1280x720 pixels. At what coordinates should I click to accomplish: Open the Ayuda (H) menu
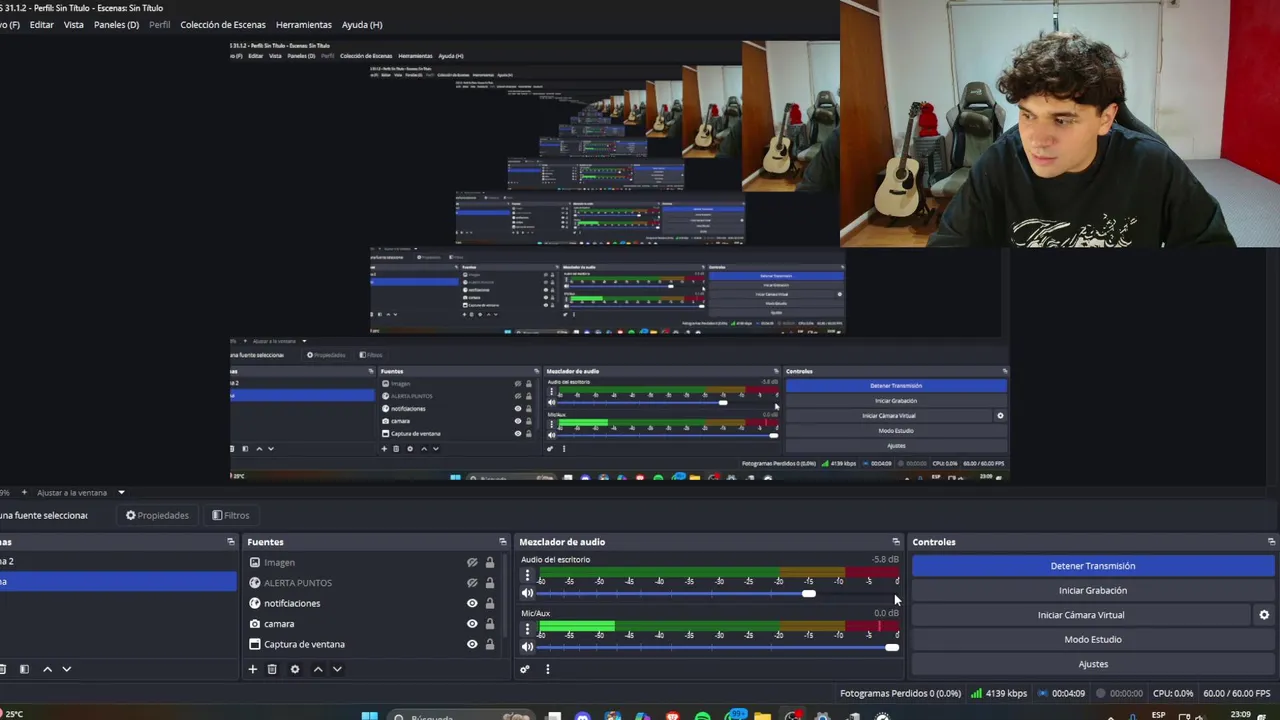pyautogui.click(x=362, y=24)
